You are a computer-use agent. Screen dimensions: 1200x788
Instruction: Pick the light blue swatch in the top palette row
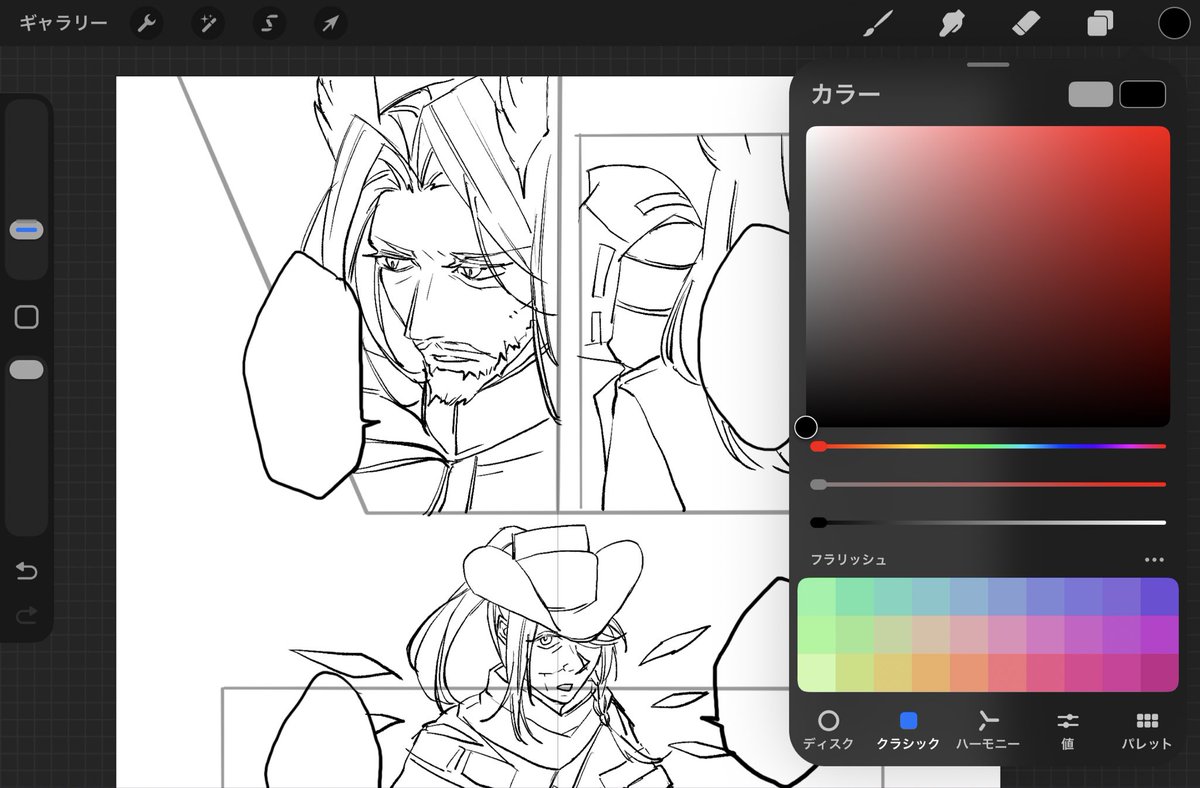[969, 596]
